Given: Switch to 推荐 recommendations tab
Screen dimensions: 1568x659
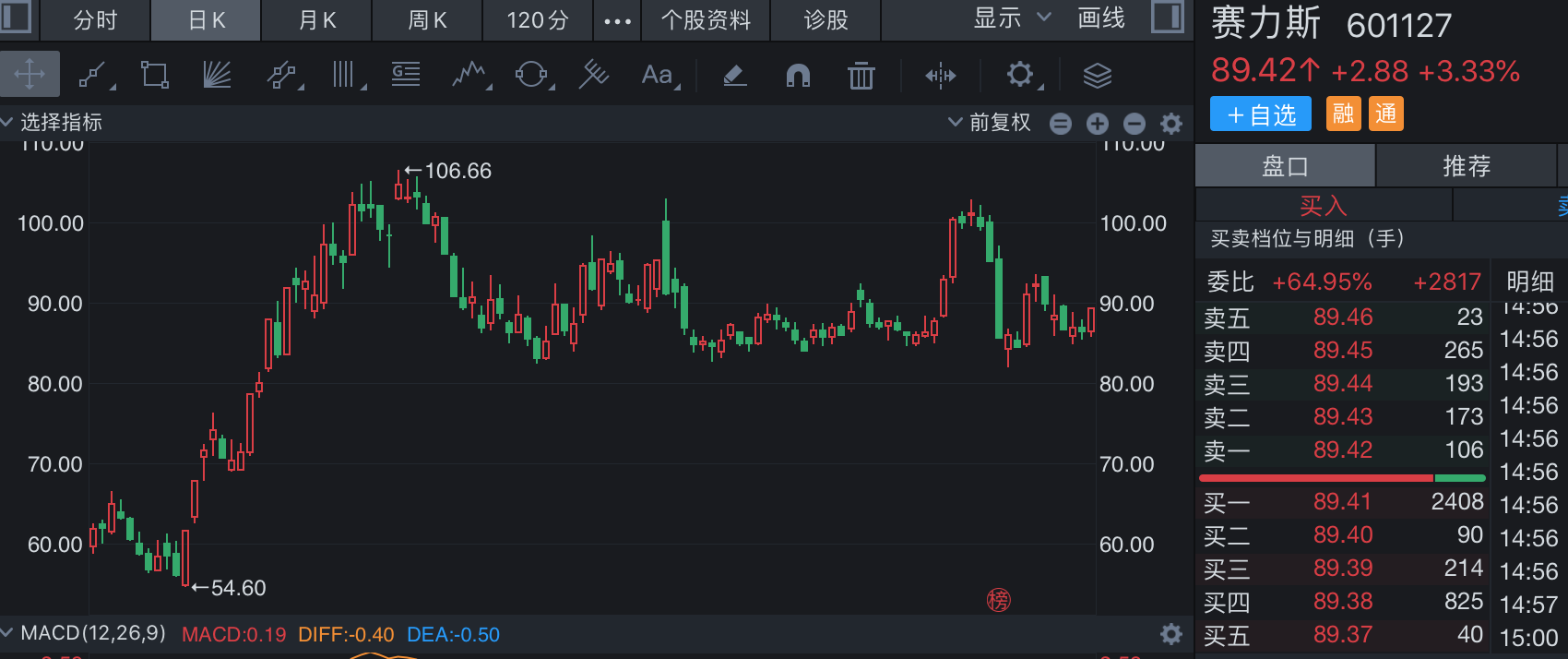Looking at the screenshot, I should [x=1467, y=166].
